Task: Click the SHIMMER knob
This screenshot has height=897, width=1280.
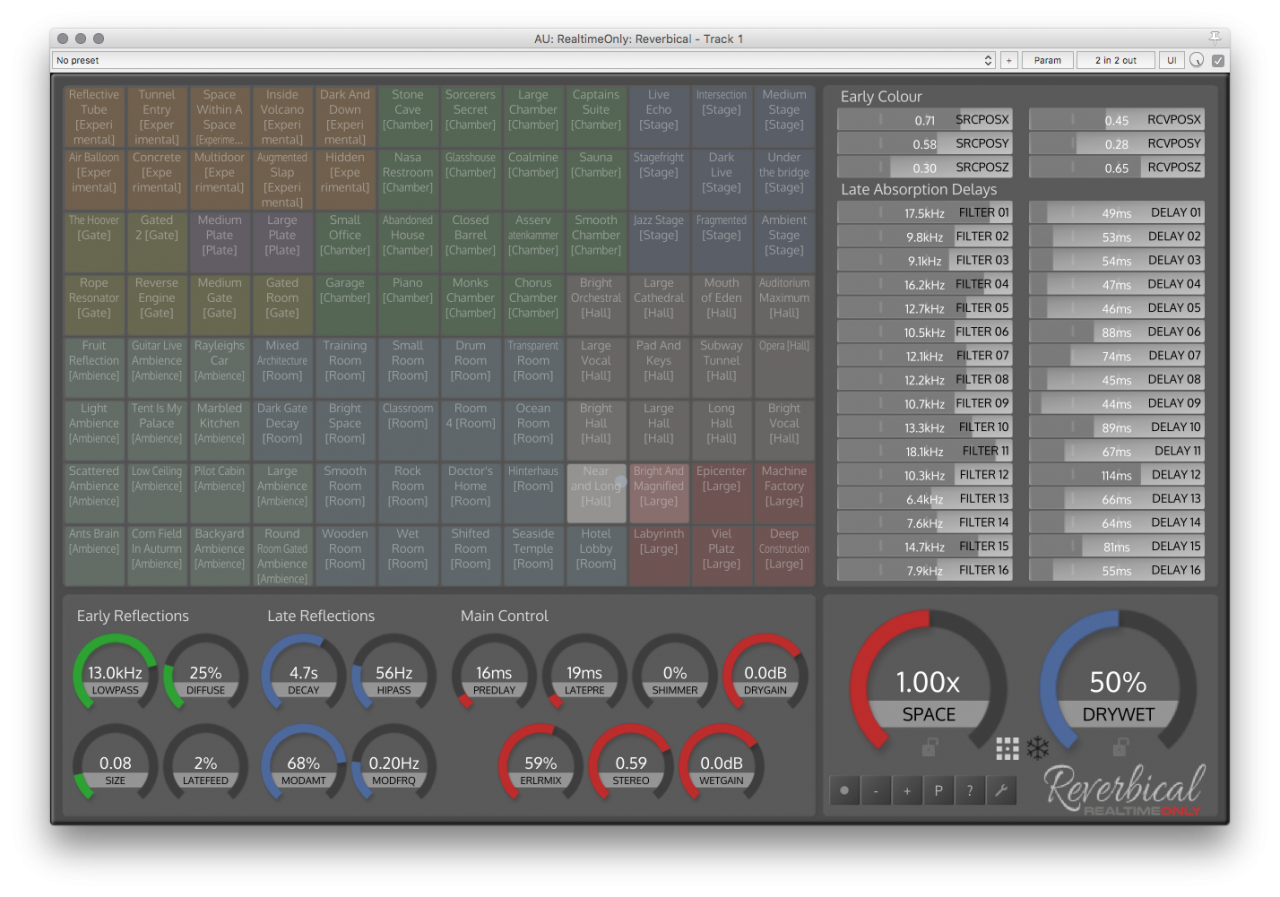Action: click(675, 675)
